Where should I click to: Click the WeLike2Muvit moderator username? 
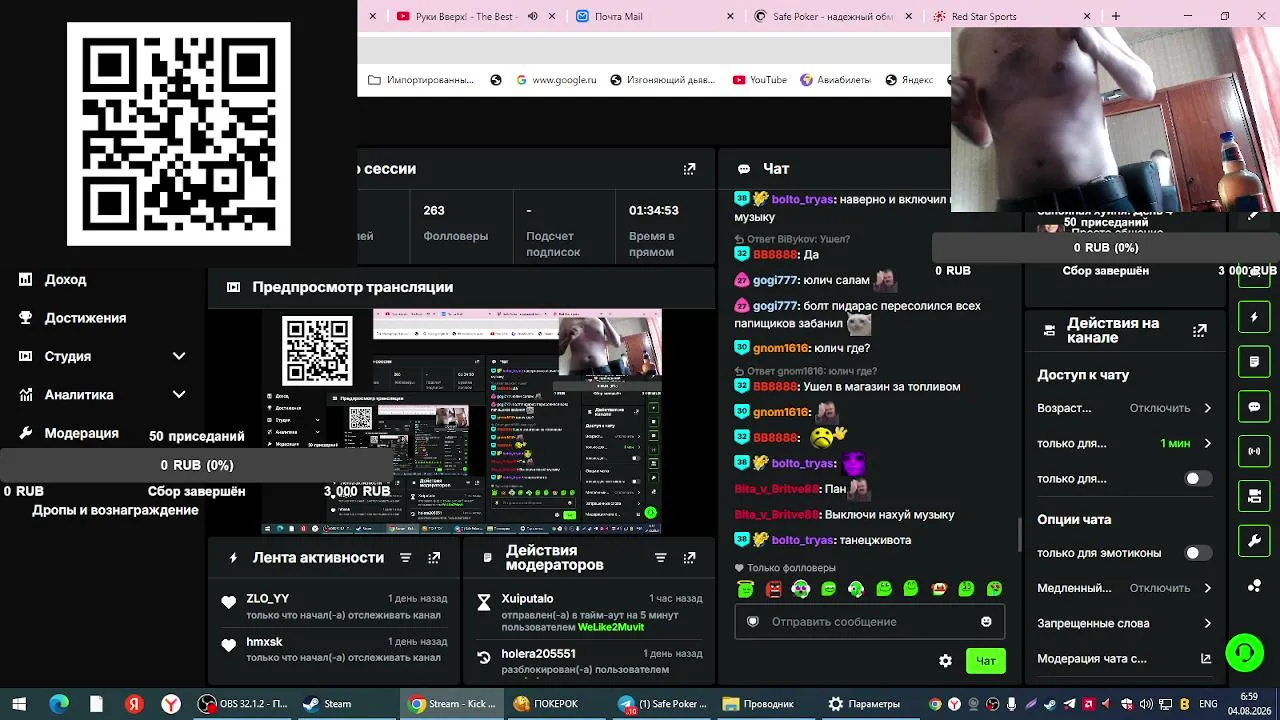coord(611,628)
